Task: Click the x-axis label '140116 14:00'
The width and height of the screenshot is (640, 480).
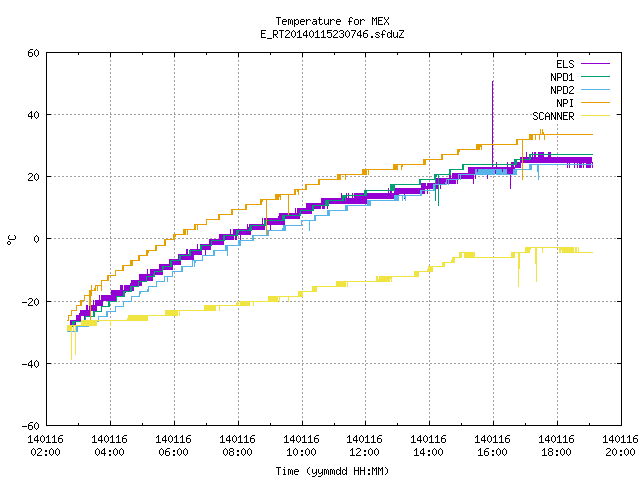Action: [429, 446]
